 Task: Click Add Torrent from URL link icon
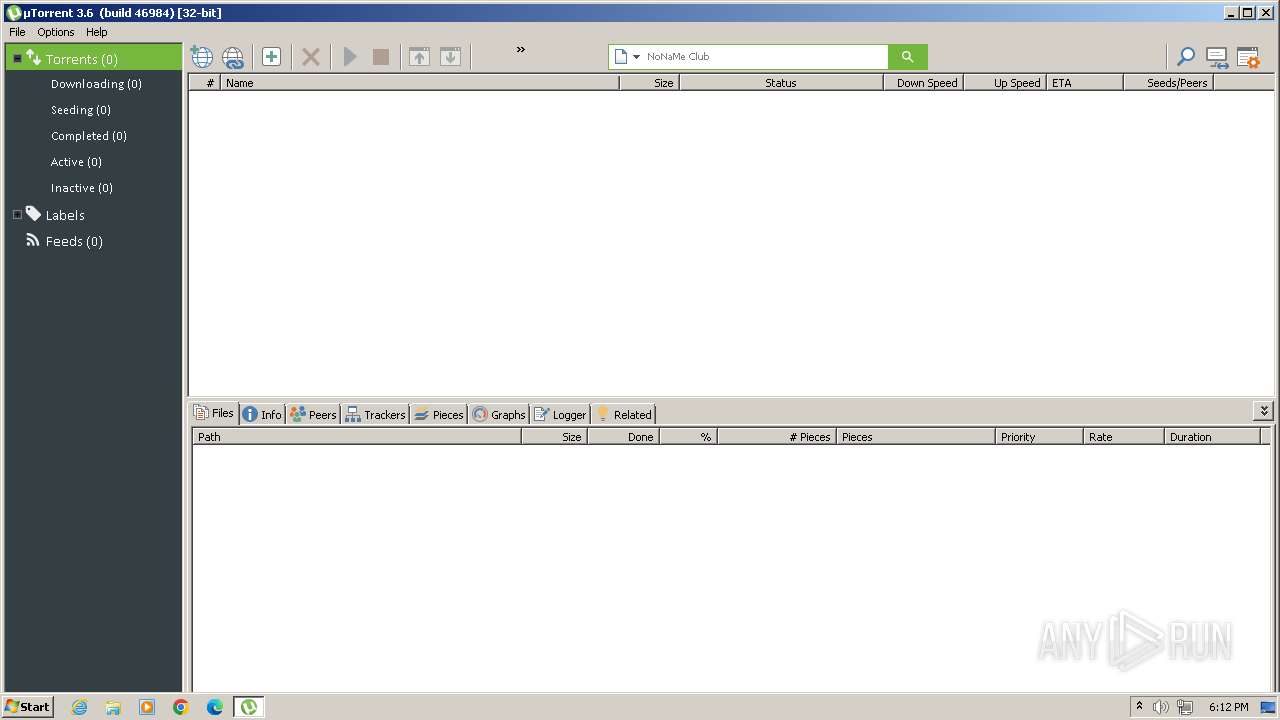233,57
